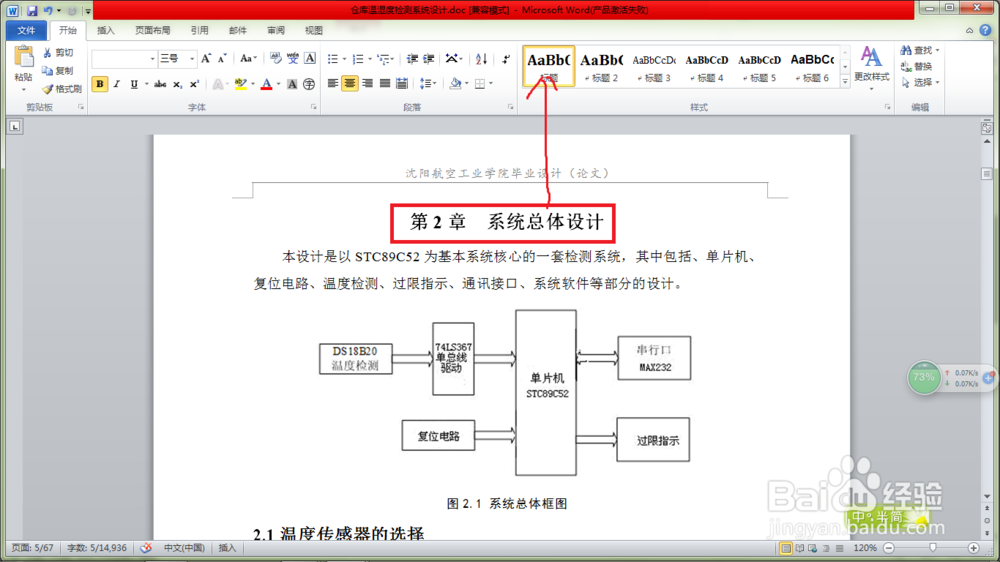Click the Character Border icon
The width and height of the screenshot is (1000, 562).
point(310,59)
